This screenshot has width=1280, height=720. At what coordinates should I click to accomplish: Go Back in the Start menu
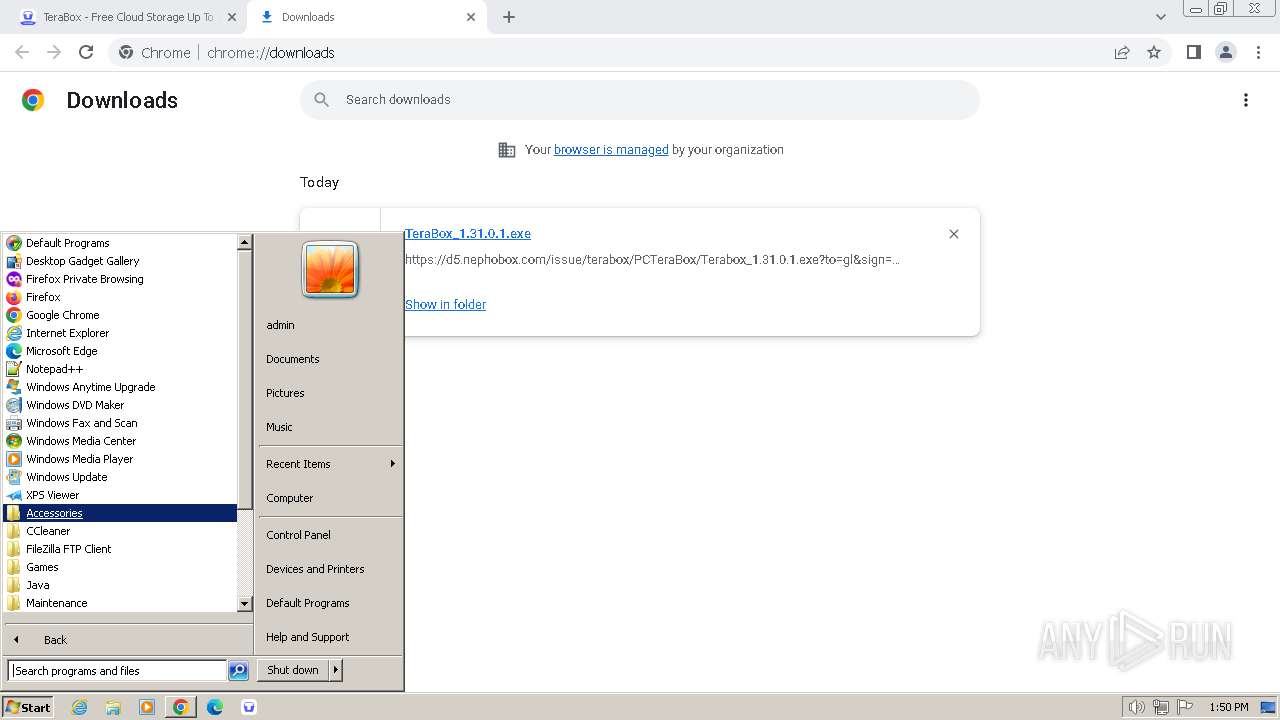click(x=128, y=640)
